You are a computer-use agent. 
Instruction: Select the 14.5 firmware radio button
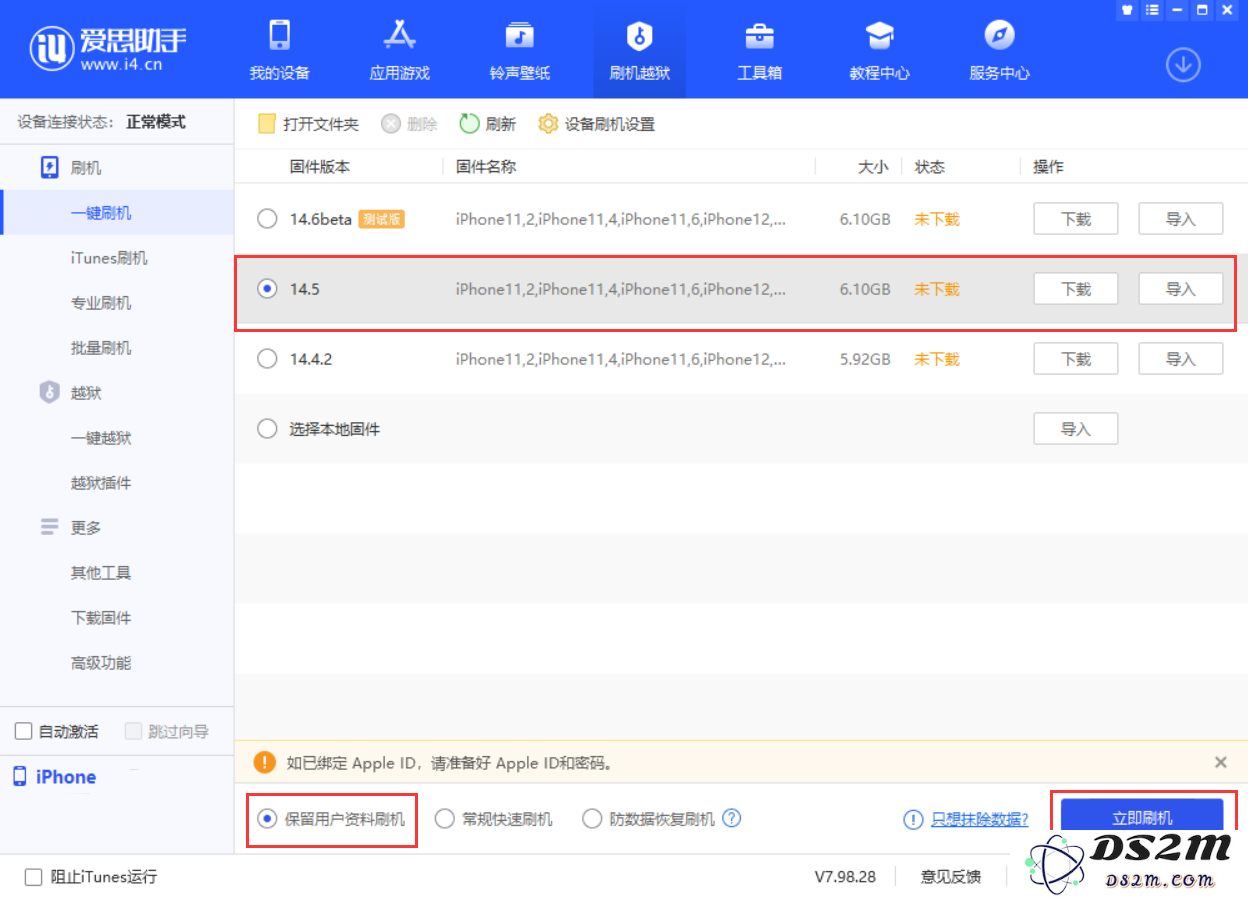(x=267, y=288)
